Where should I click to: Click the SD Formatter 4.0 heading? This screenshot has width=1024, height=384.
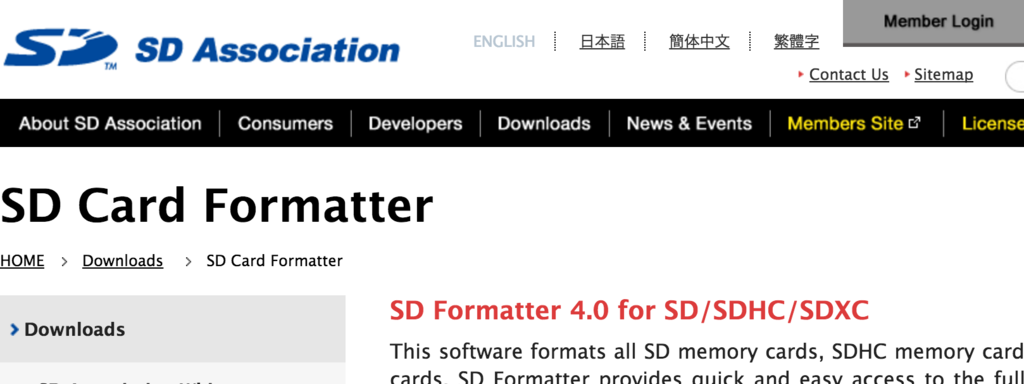629,311
